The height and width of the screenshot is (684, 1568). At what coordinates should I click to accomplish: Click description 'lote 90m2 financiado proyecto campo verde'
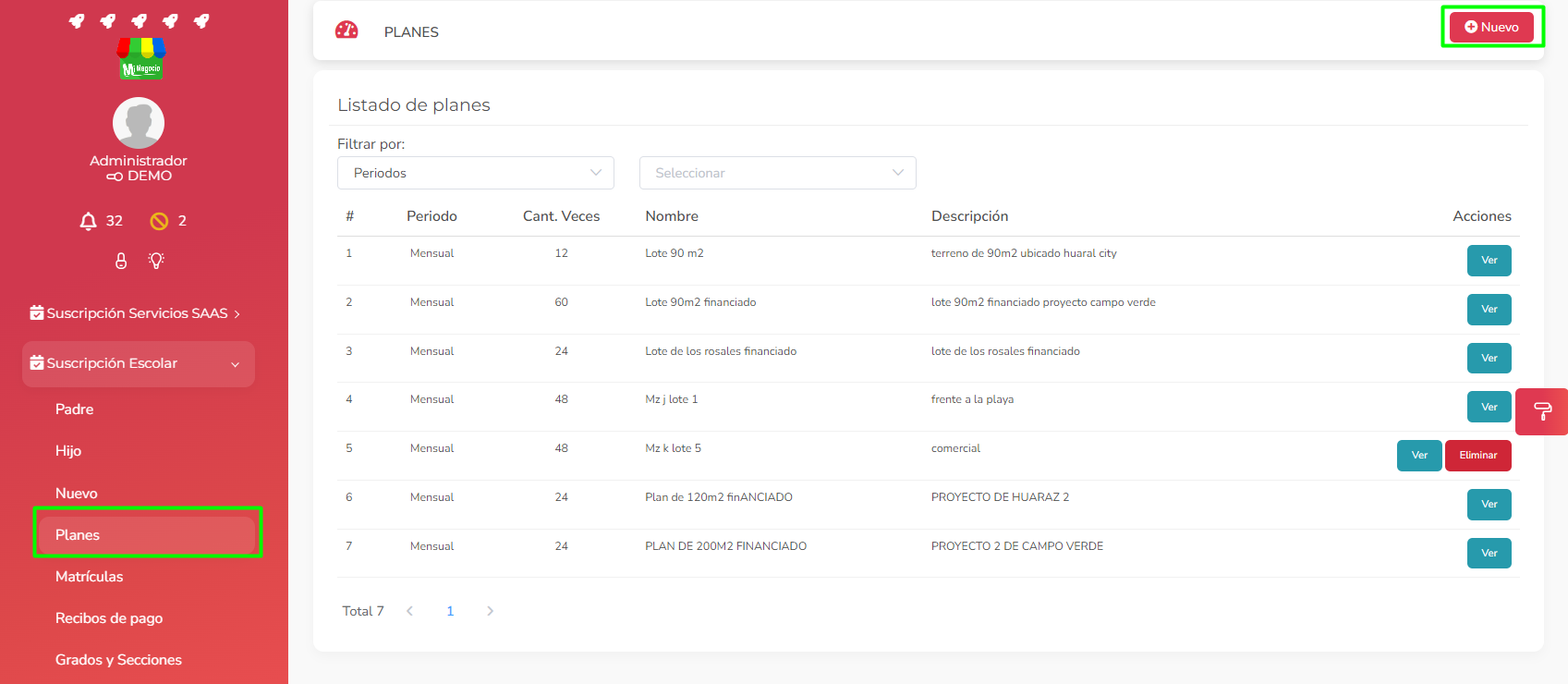(x=1043, y=302)
